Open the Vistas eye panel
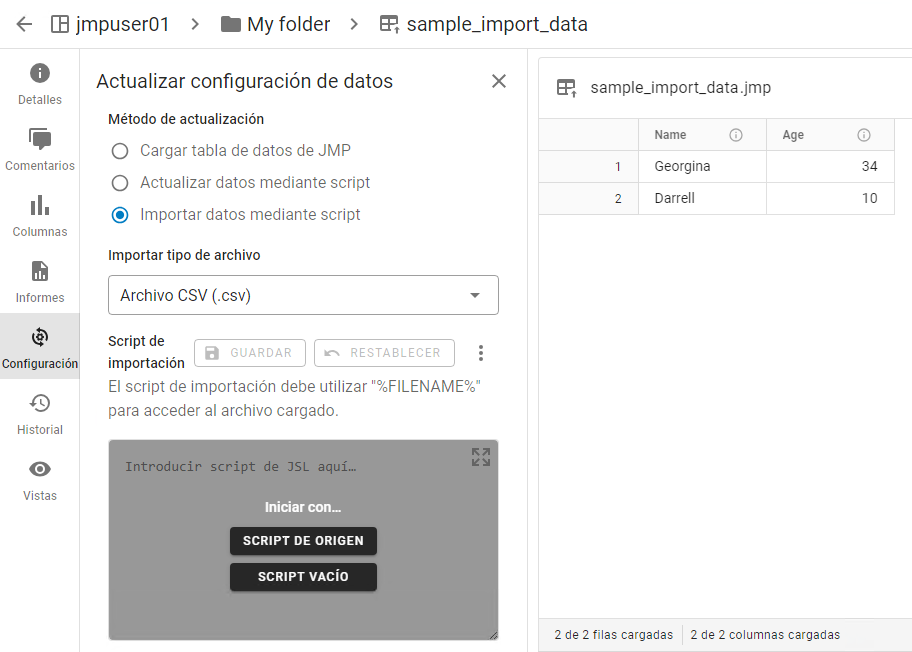Screen dimensions: 912x652 (40, 480)
